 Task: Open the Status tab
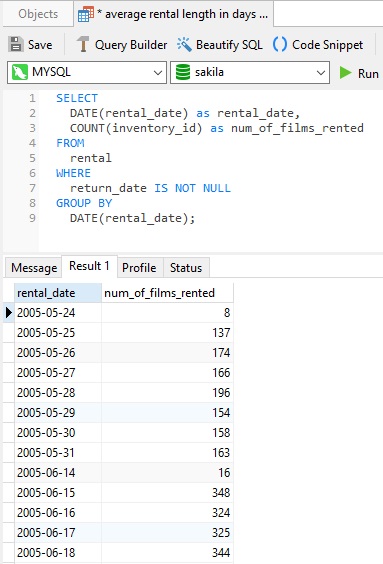[186, 268]
